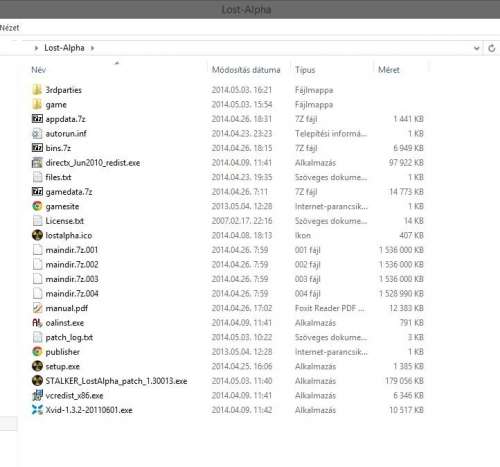Select the vcredist_x86.exe file name
Screen dimensions: 500x467
point(74,395)
